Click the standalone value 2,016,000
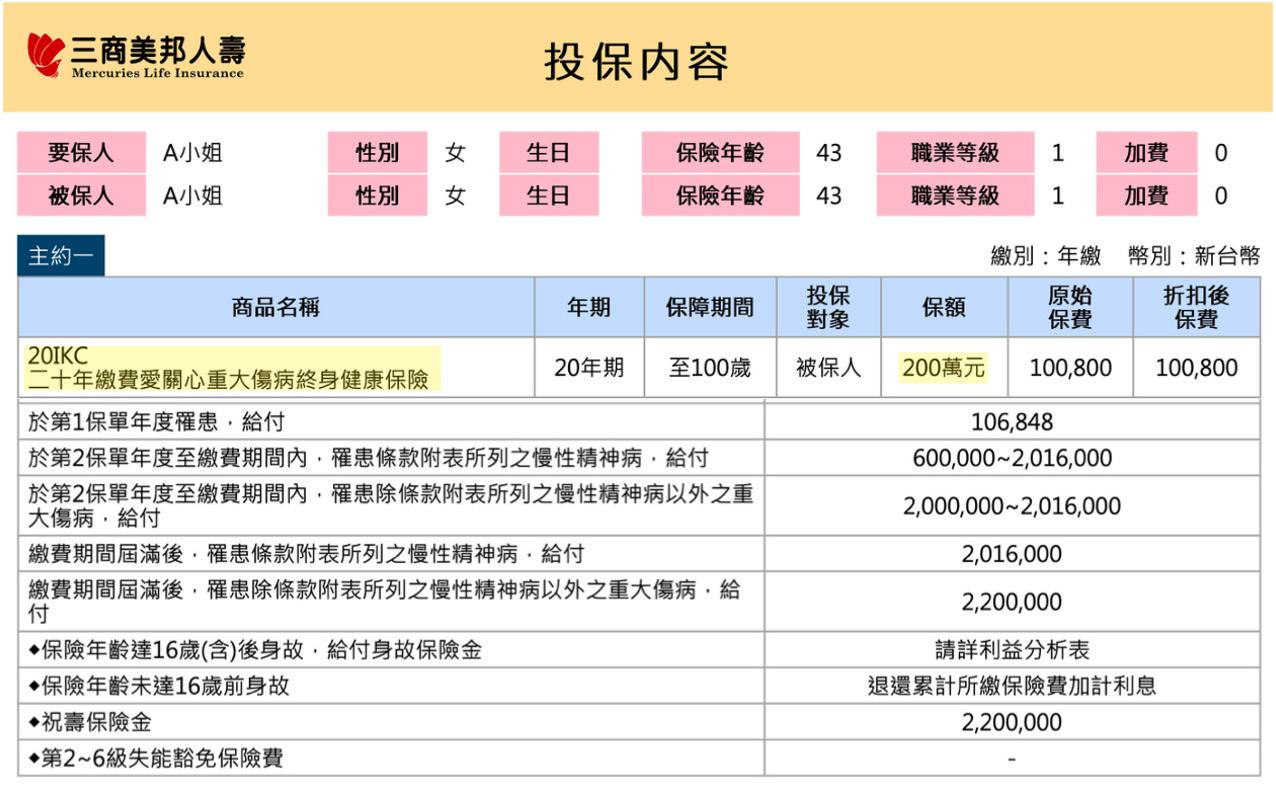The width and height of the screenshot is (1276, 793). click(x=1012, y=554)
